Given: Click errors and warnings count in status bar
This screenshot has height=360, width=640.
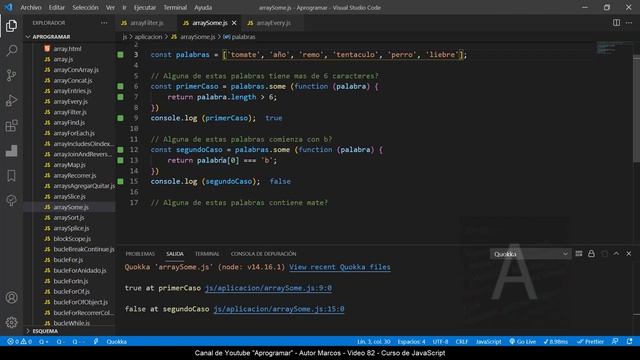Looking at the screenshot, I should (x=19, y=342).
